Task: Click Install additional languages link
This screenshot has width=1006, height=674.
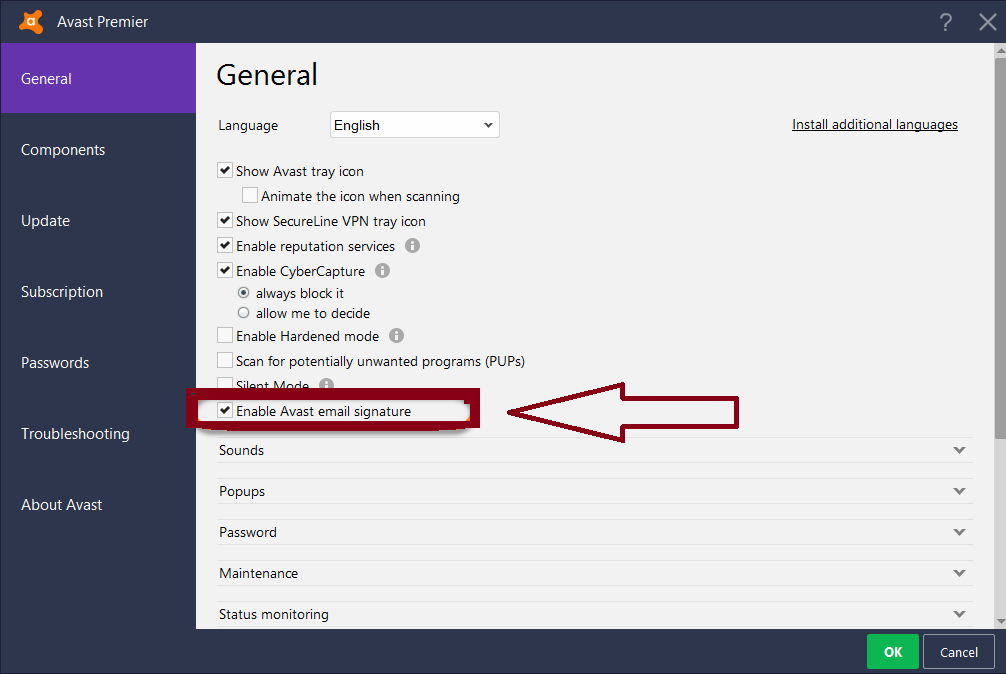Action: (x=874, y=124)
